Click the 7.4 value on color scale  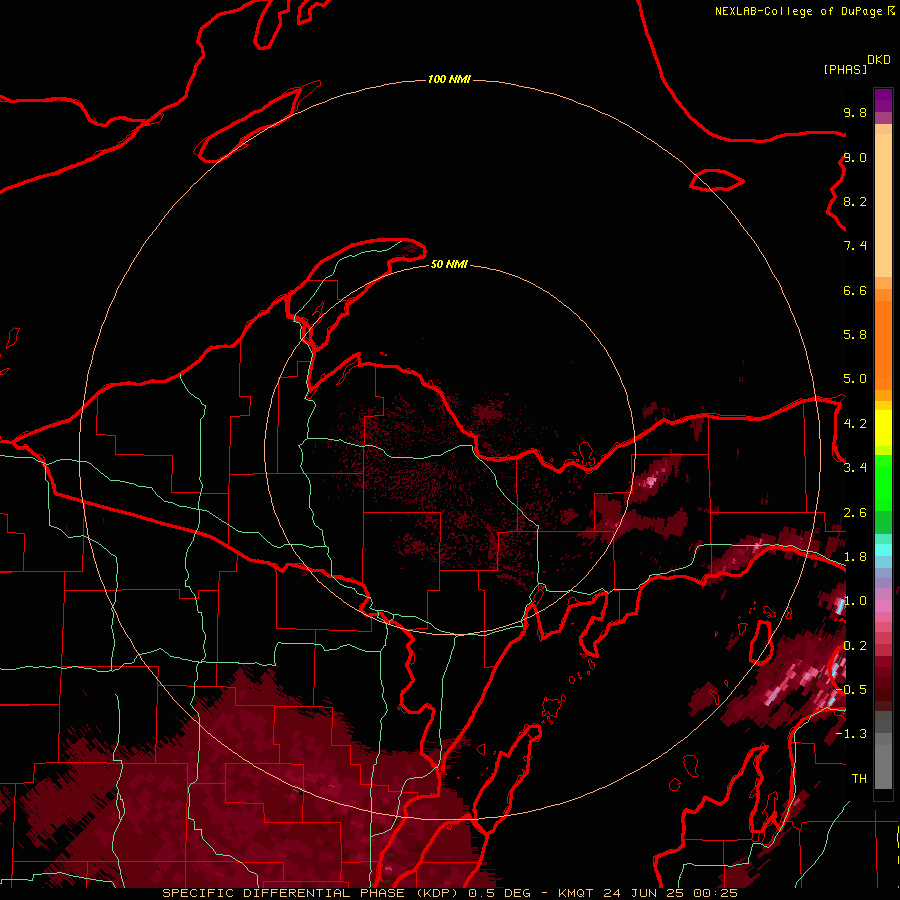pyautogui.click(x=855, y=246)
